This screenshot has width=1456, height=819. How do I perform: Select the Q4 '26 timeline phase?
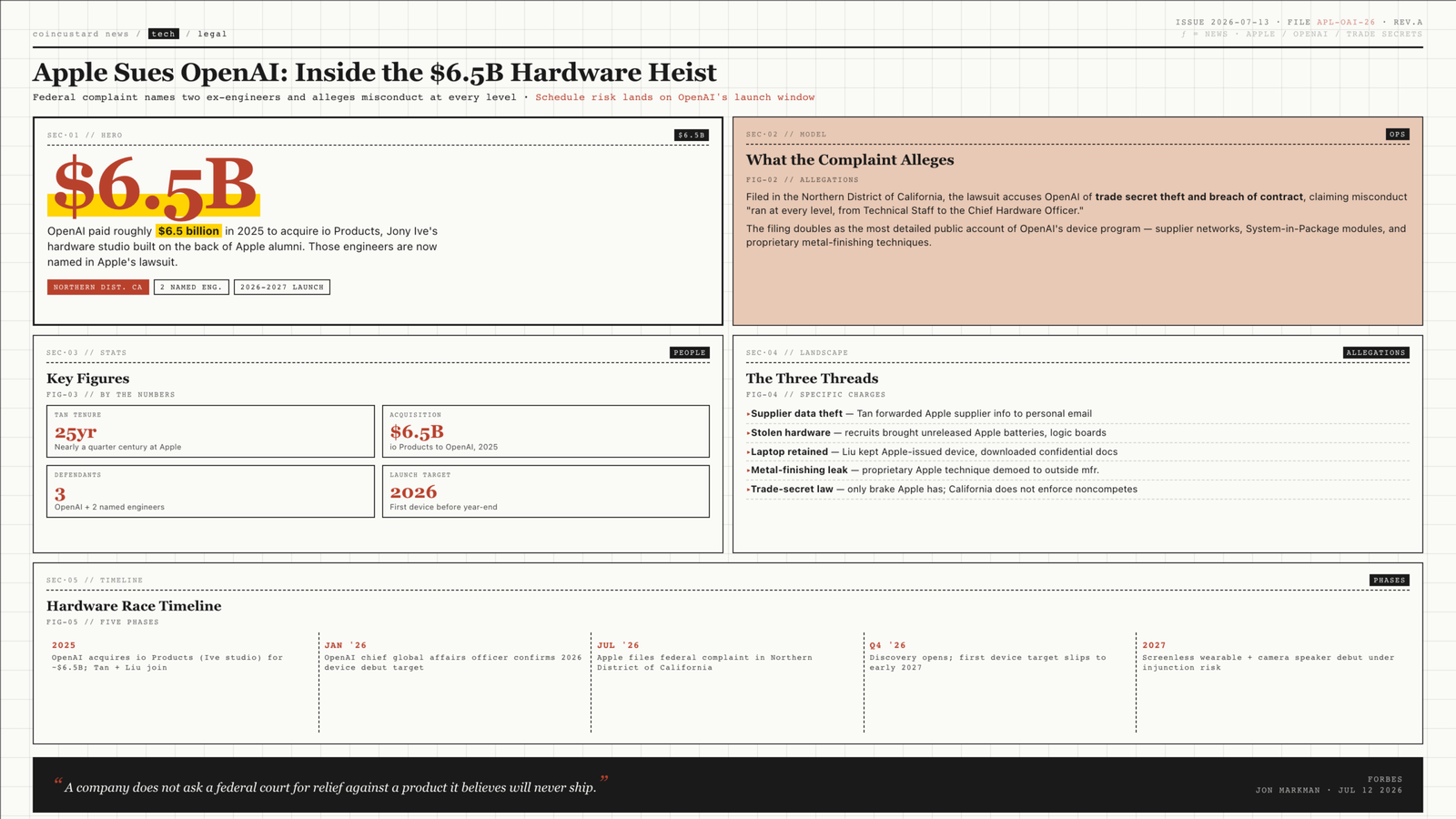click(x=1000, y=682)
